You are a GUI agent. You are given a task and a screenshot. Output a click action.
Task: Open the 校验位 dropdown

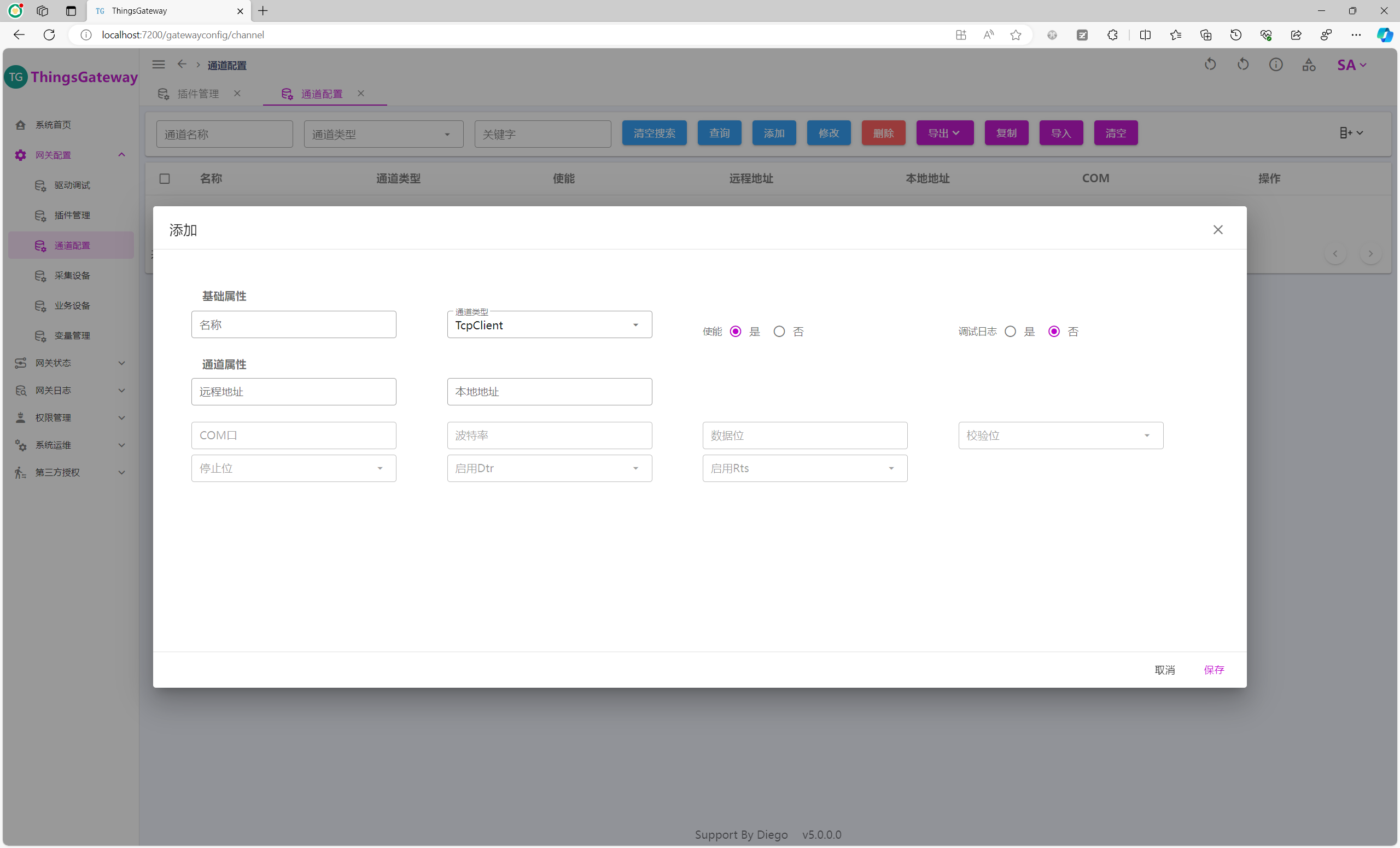pyautogui.click(x=1060, y=435)
